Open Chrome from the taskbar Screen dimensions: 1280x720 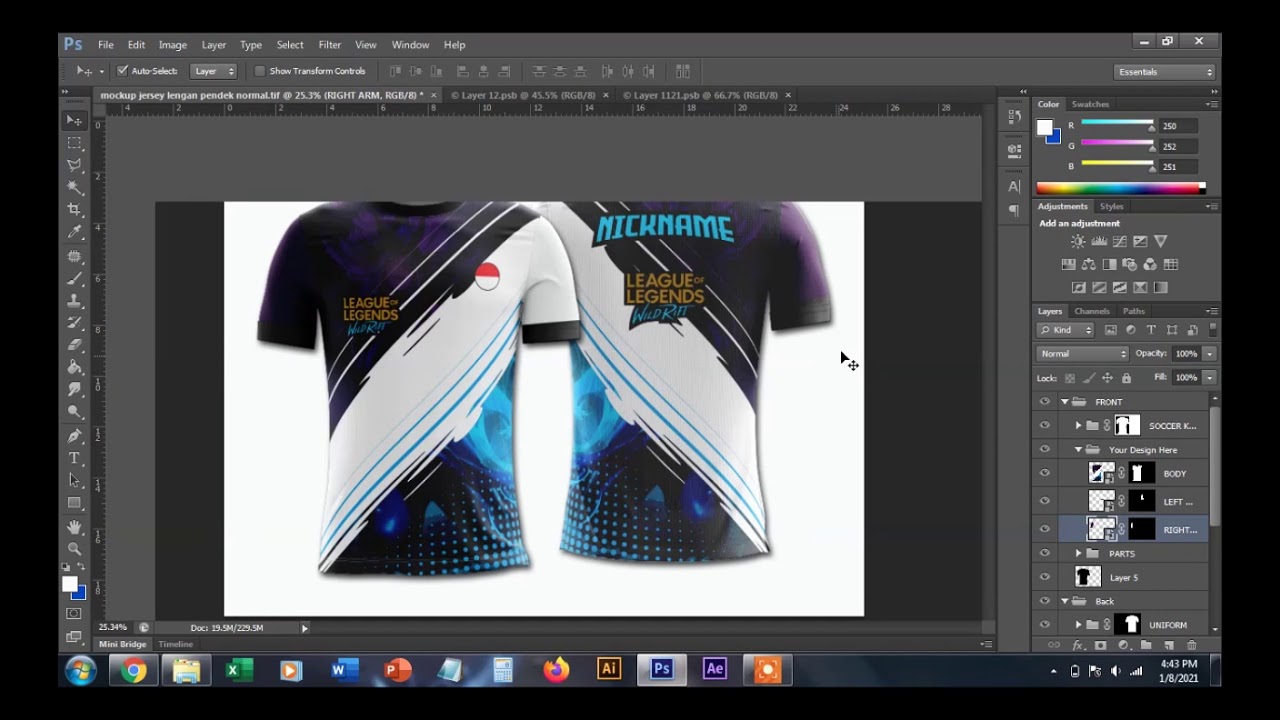tap(133, 671)
